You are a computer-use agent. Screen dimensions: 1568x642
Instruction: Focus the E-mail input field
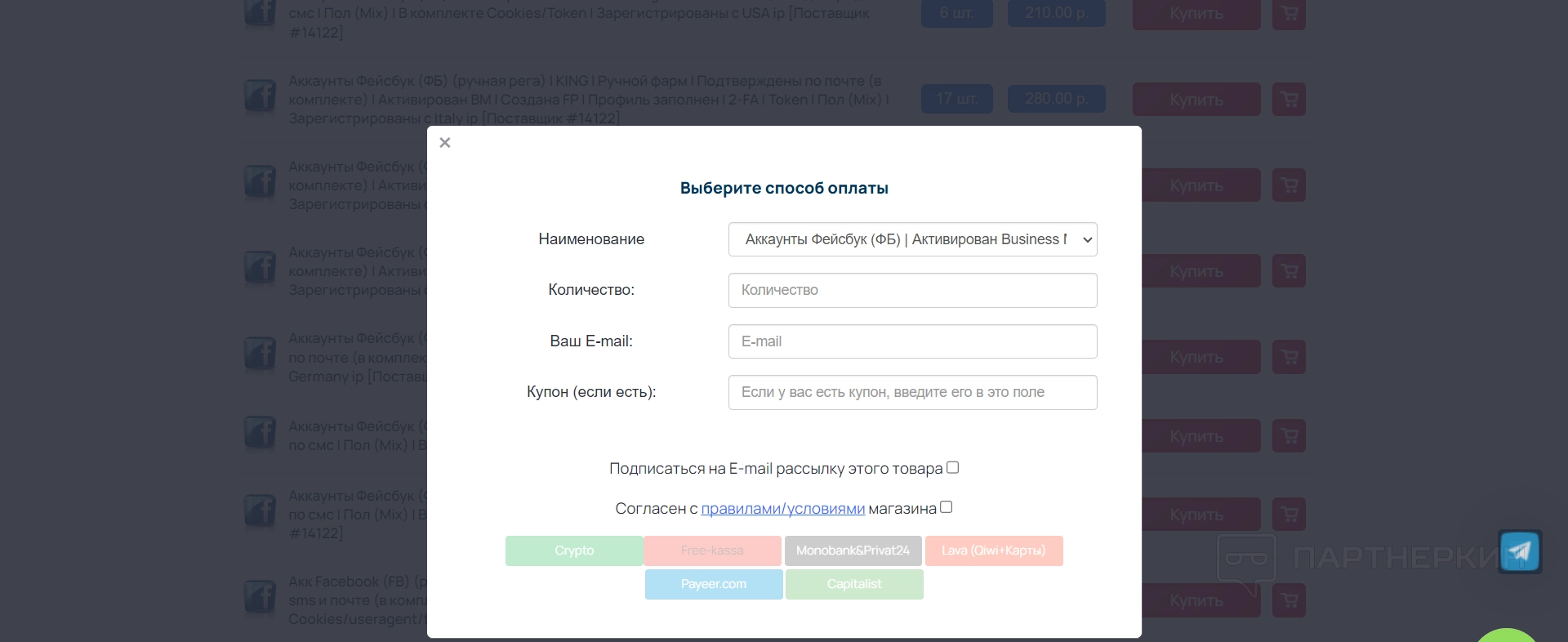[x=912, y=341]
